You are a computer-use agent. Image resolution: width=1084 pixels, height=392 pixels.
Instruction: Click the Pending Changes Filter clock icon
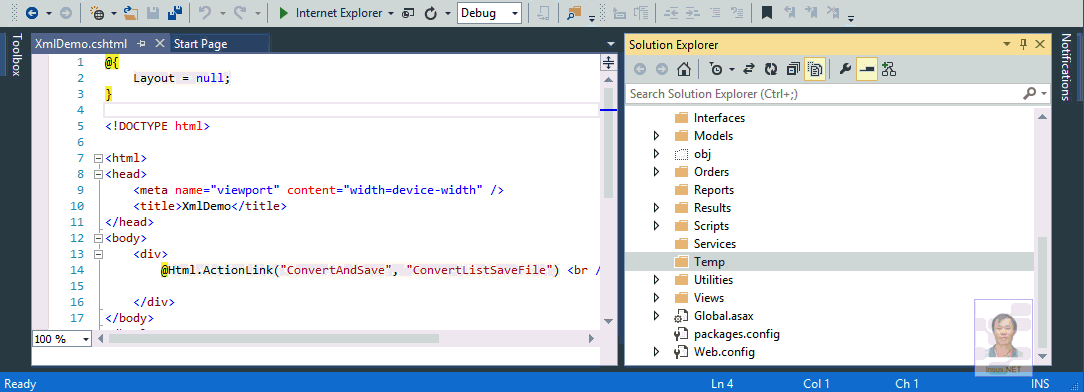pyautogui.click(x=716, y=69)
